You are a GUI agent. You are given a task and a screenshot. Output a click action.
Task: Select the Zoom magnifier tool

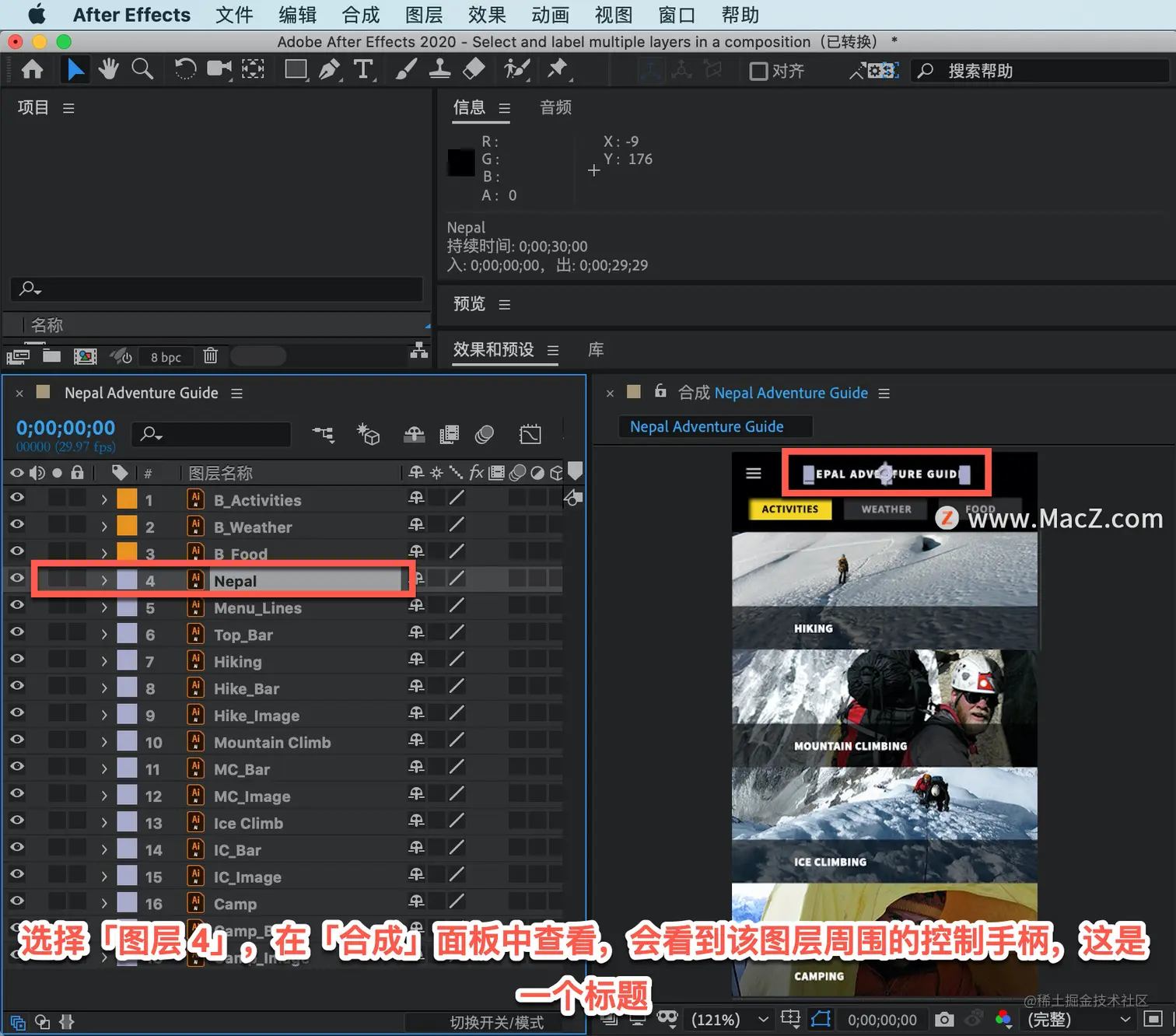coord(142,70)
